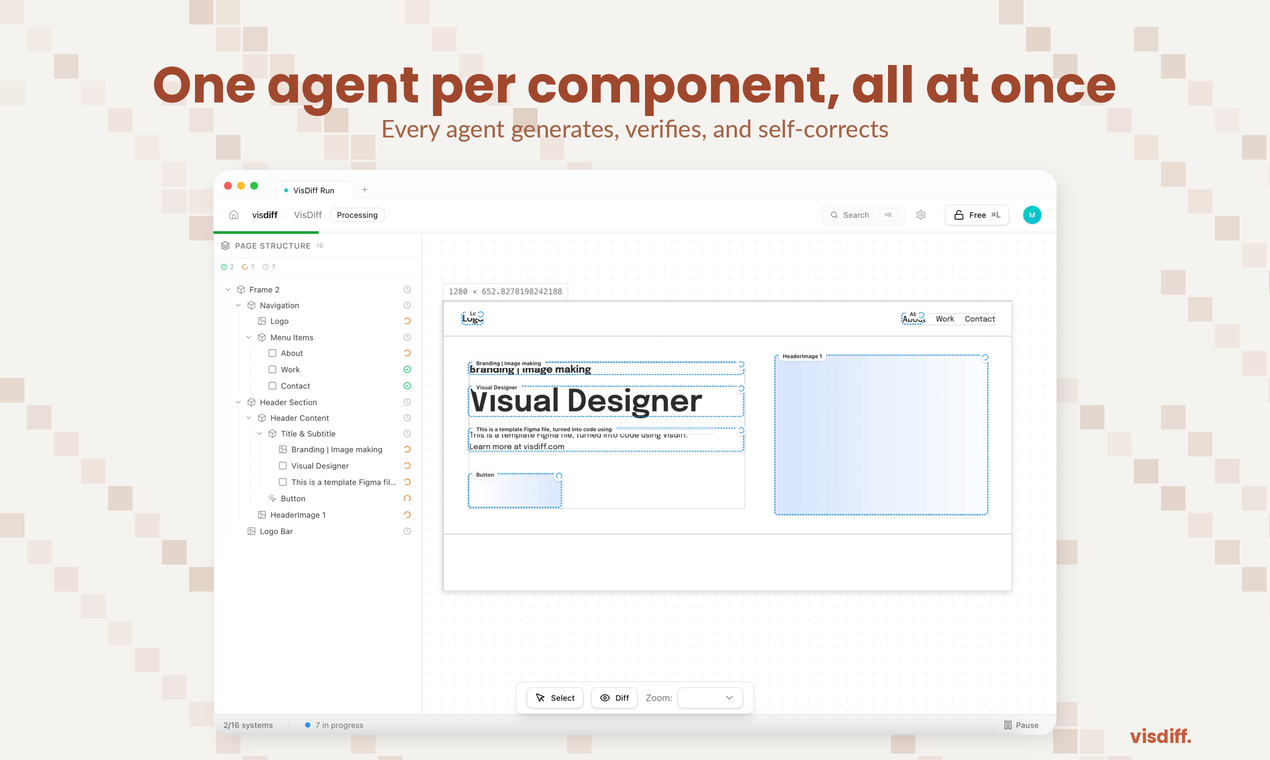Select HeaderImage 1 gradient placeholder on canvas

(x=881, y=435)
